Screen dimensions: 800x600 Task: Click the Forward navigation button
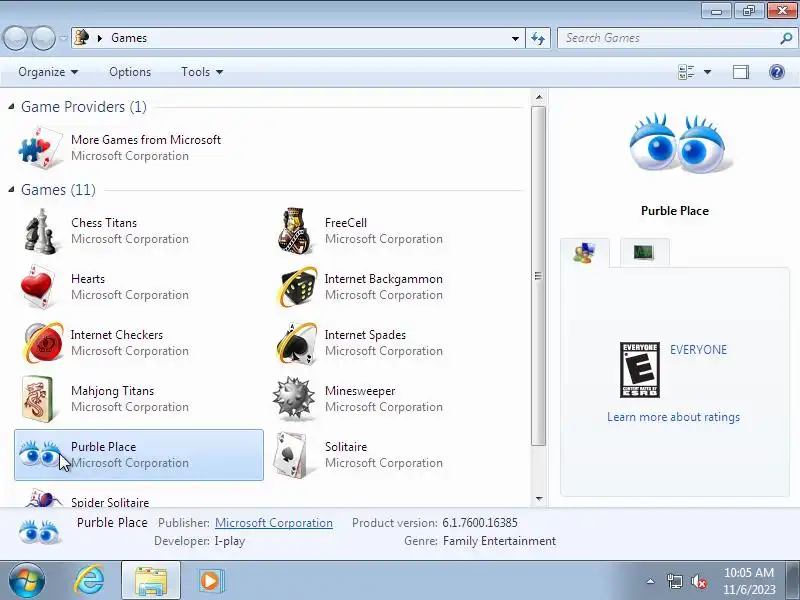click(x=44, y=38)
